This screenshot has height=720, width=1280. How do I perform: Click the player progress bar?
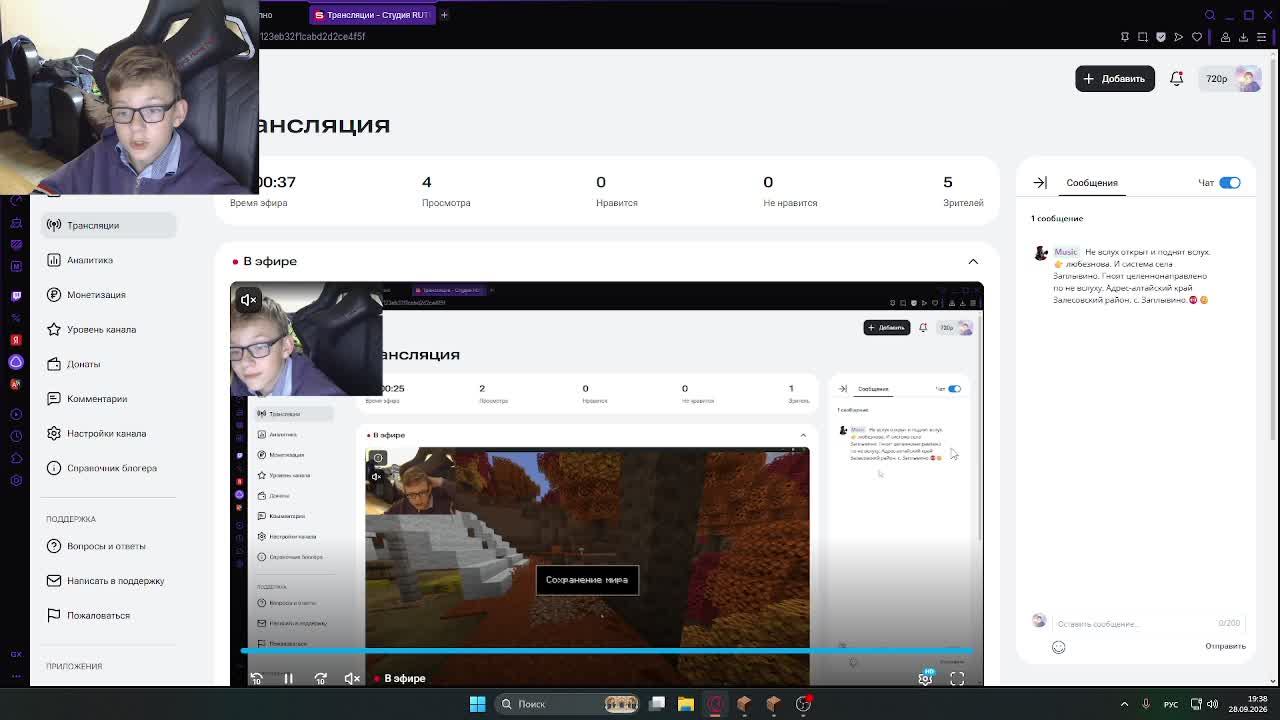coord(607,652)
